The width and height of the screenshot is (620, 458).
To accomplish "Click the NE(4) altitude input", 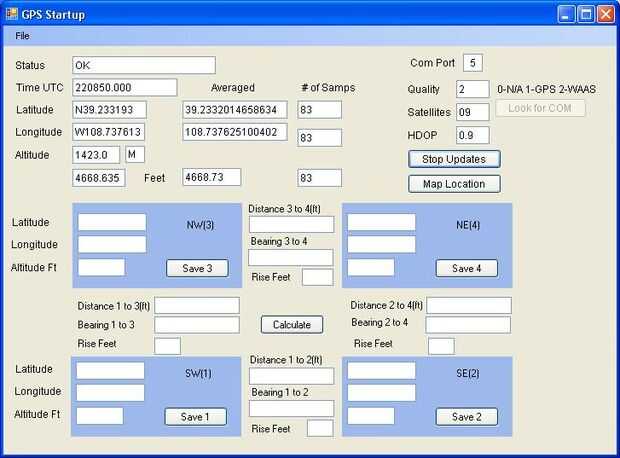I will tap(371, 267).
